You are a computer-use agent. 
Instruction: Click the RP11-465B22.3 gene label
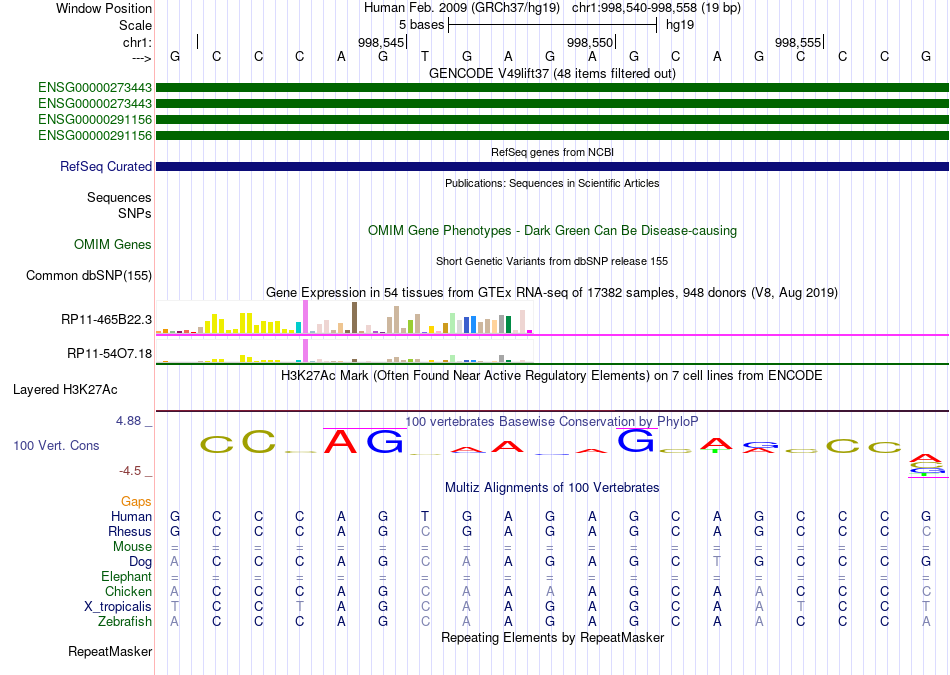coord(107,319)
